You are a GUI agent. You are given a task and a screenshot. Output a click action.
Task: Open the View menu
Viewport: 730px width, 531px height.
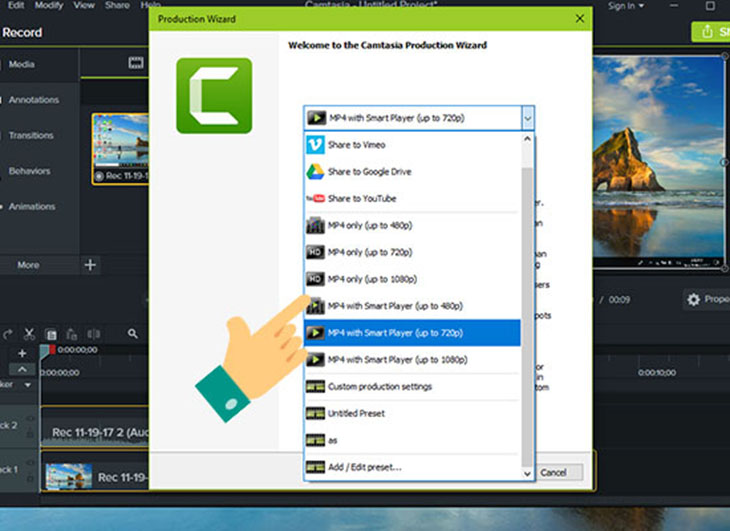[84, 5]
